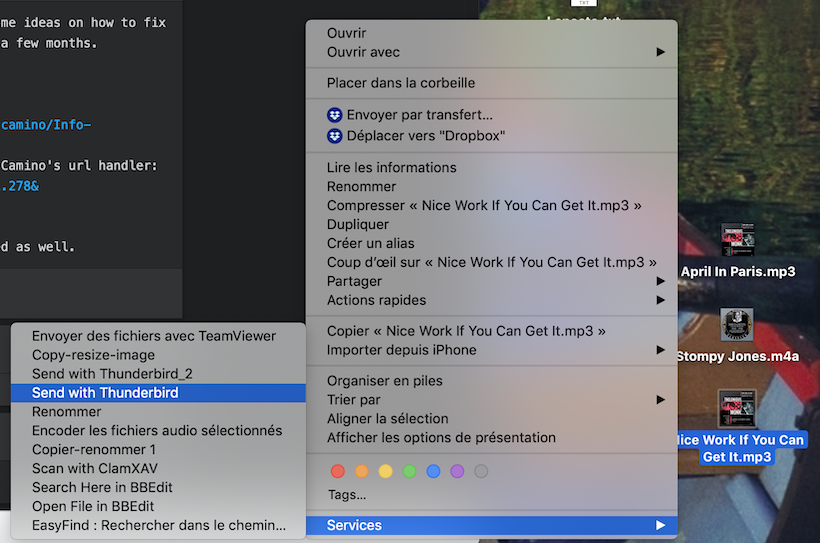Image resolution: width=820 pixels, height=543 pixels.
Task: Select Envoyer des fichiers avec TeamViewer service
Action: 158,336
